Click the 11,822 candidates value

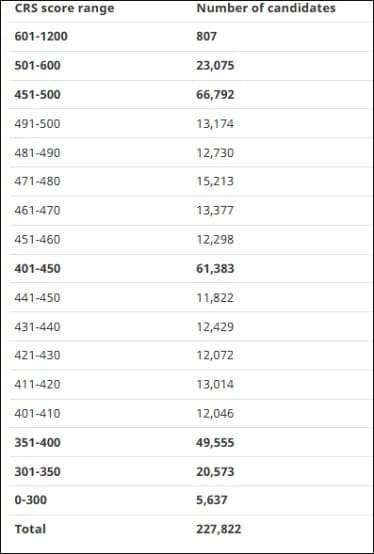[x=215, y=298]
